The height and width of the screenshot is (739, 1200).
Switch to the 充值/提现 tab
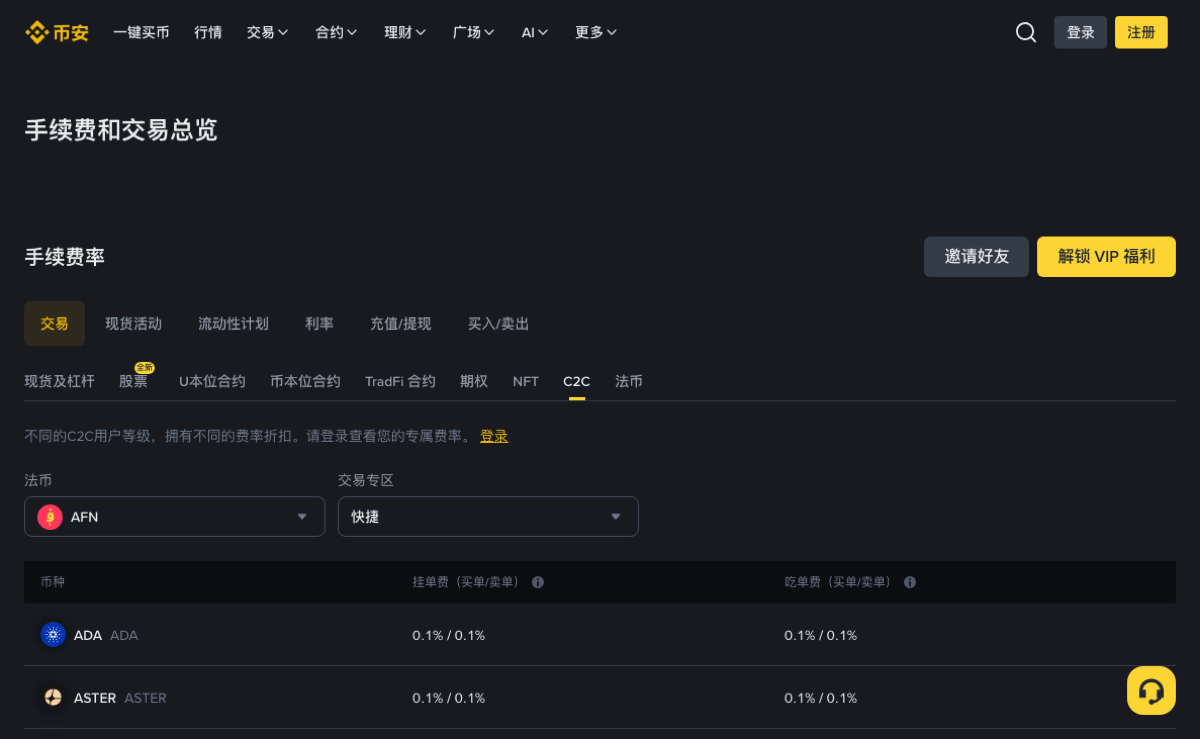tap(401, 324)
